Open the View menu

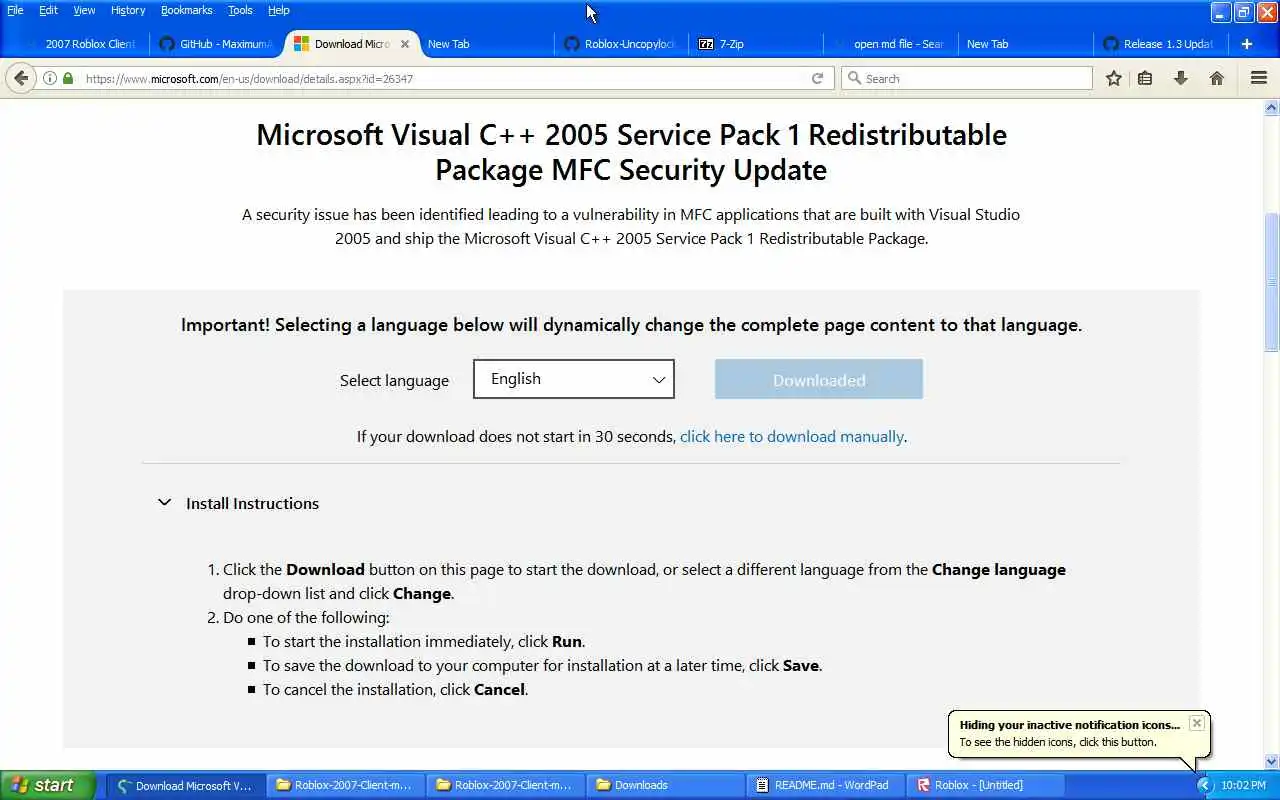pyautogui.click(x=84, y=10)
